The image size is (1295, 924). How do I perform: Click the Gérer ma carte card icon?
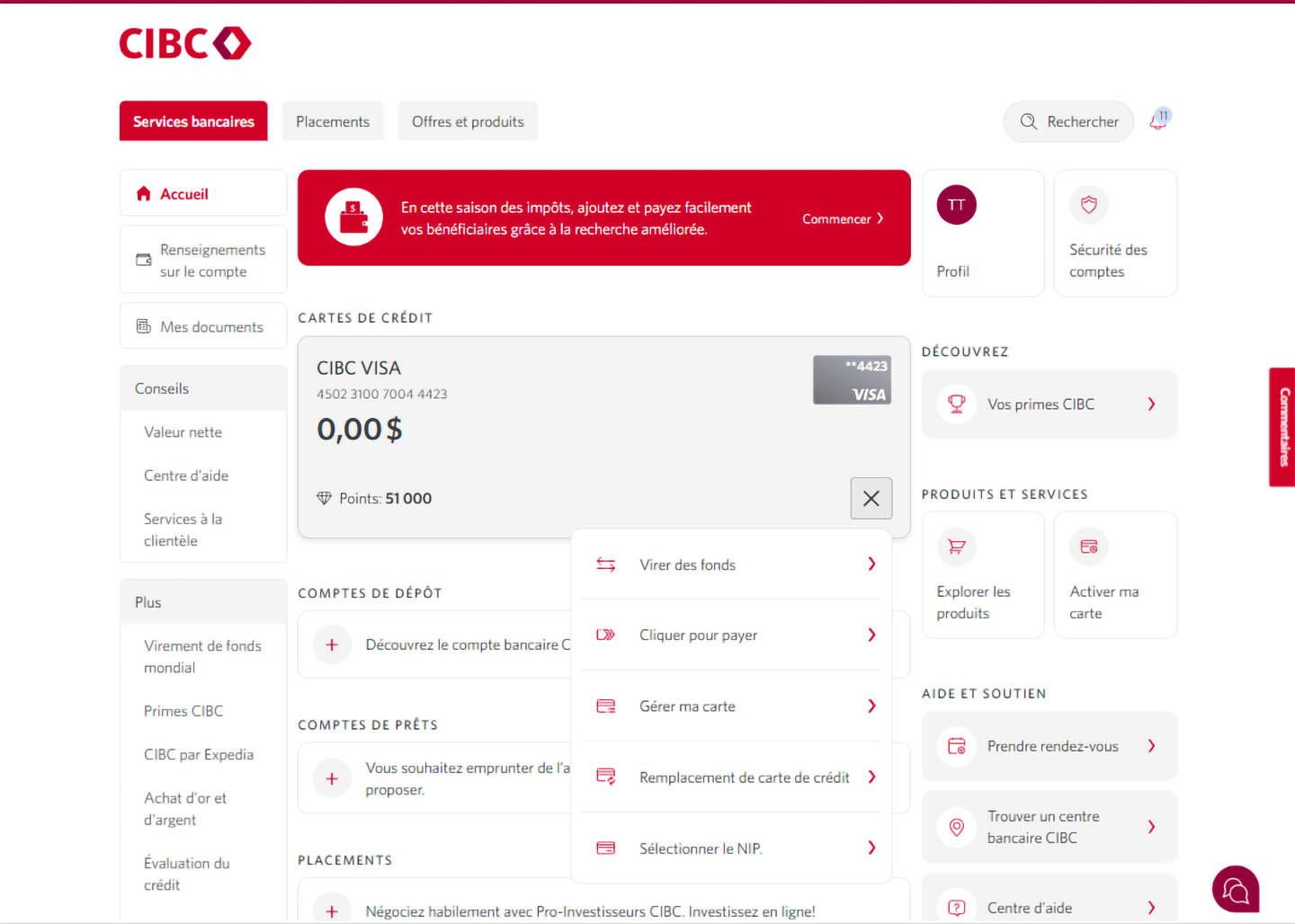pos(606,706)
